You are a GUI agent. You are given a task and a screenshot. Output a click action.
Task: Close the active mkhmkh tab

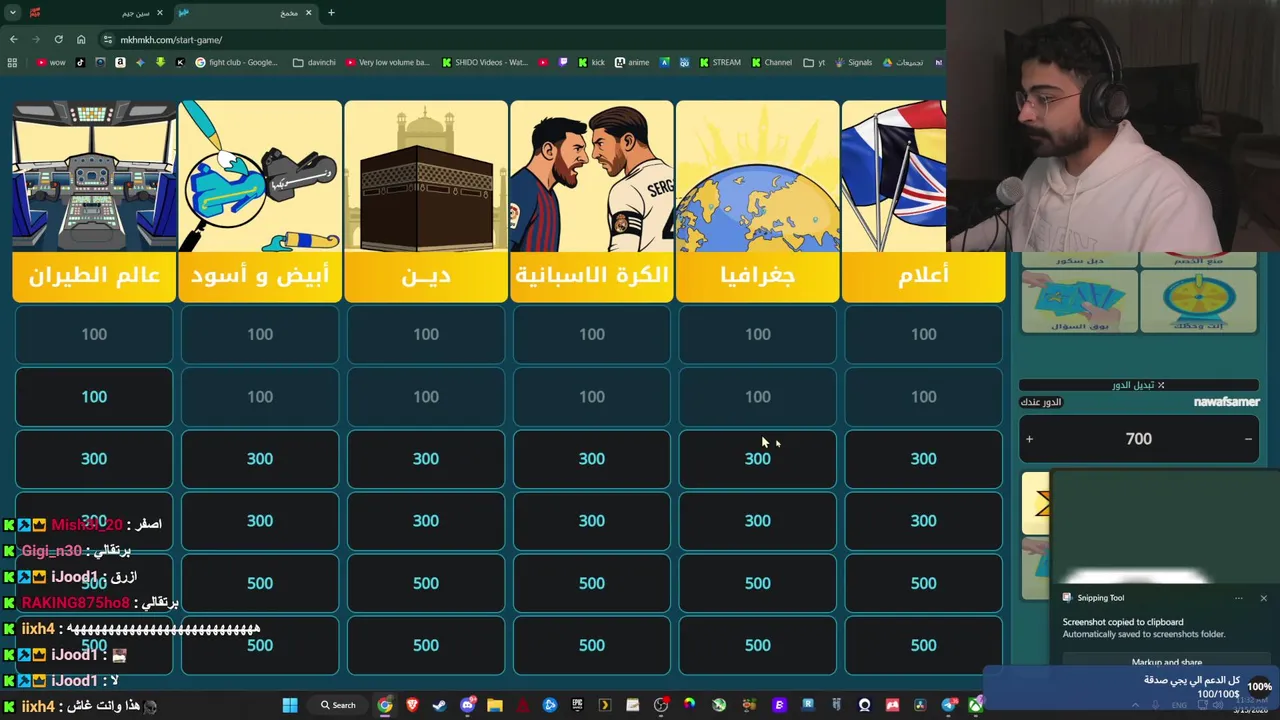pos(308,13)
